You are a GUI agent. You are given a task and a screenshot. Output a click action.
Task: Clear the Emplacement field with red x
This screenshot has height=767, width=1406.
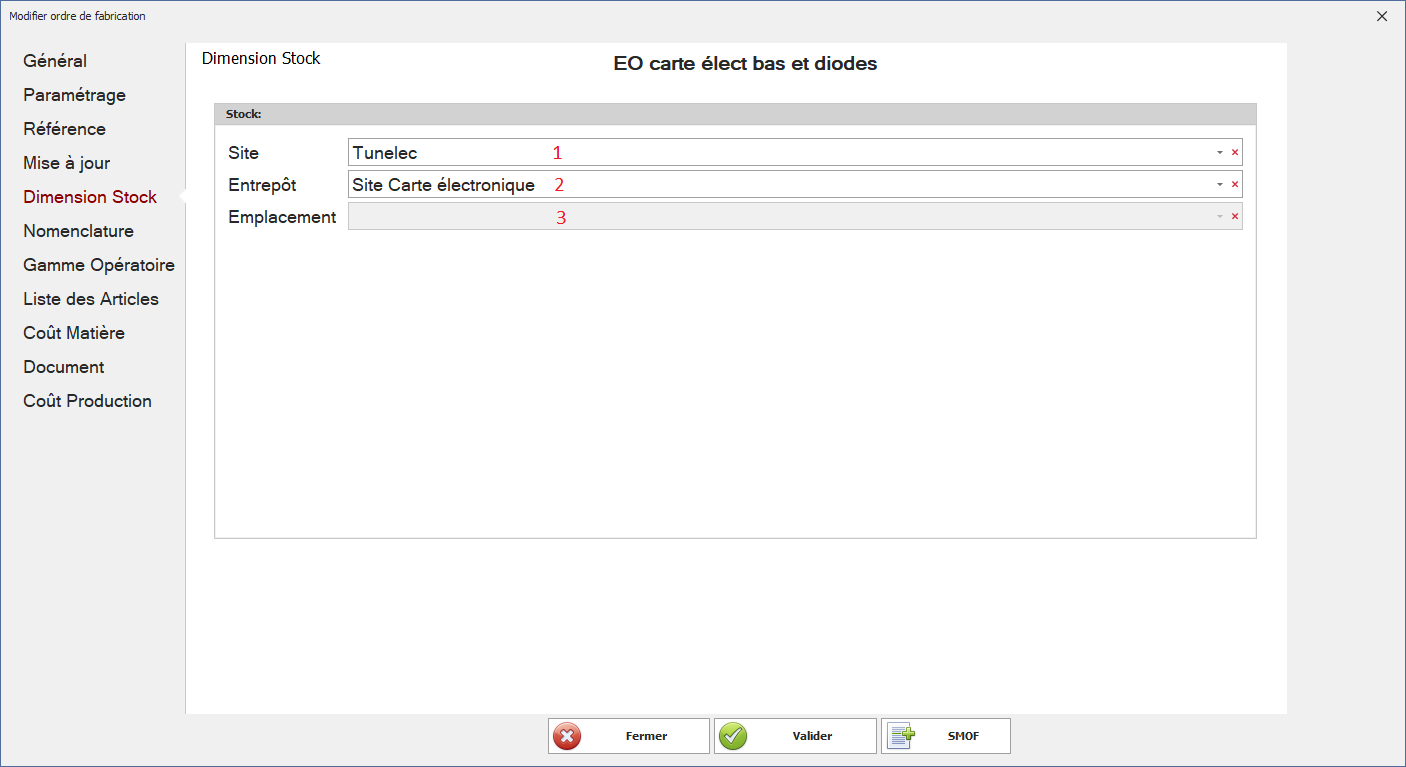(x=1234, y=217)
